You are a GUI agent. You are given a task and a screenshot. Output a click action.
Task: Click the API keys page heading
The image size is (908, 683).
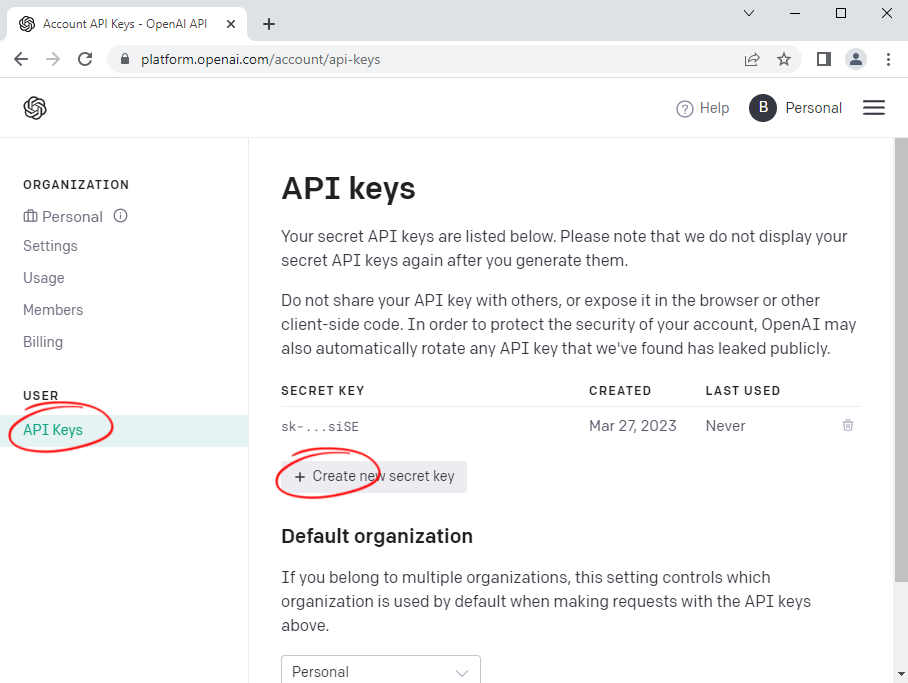click(x=348, y=189)
